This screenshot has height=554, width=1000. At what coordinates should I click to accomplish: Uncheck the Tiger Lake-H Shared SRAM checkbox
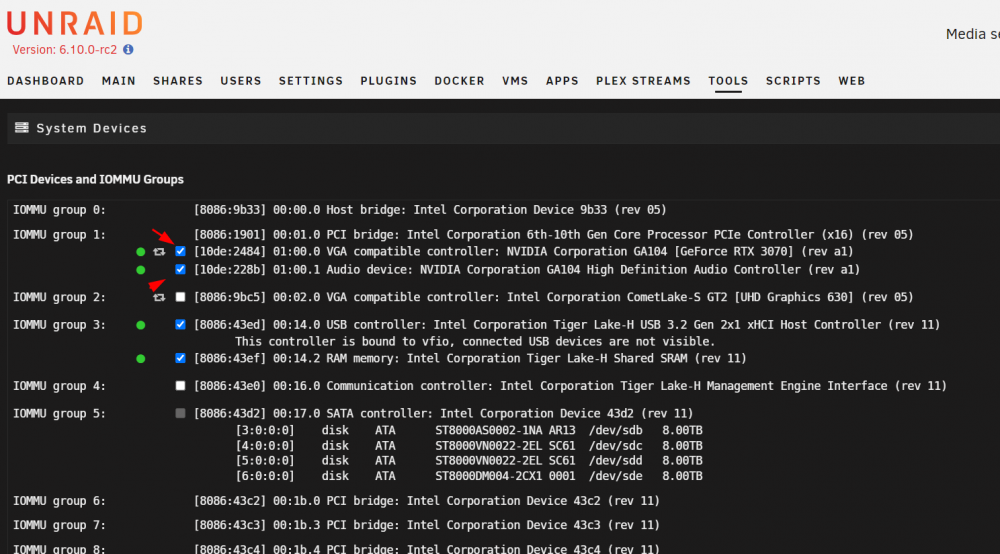(x=180, y=358)
